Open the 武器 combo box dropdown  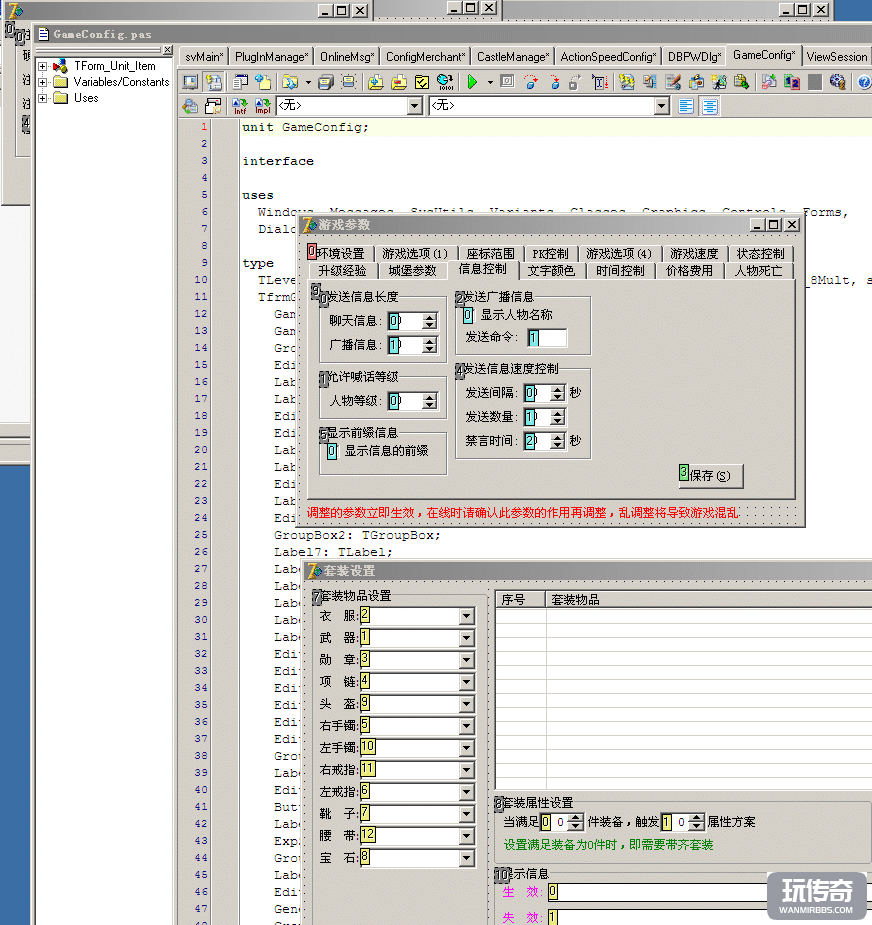click(466, 638)
